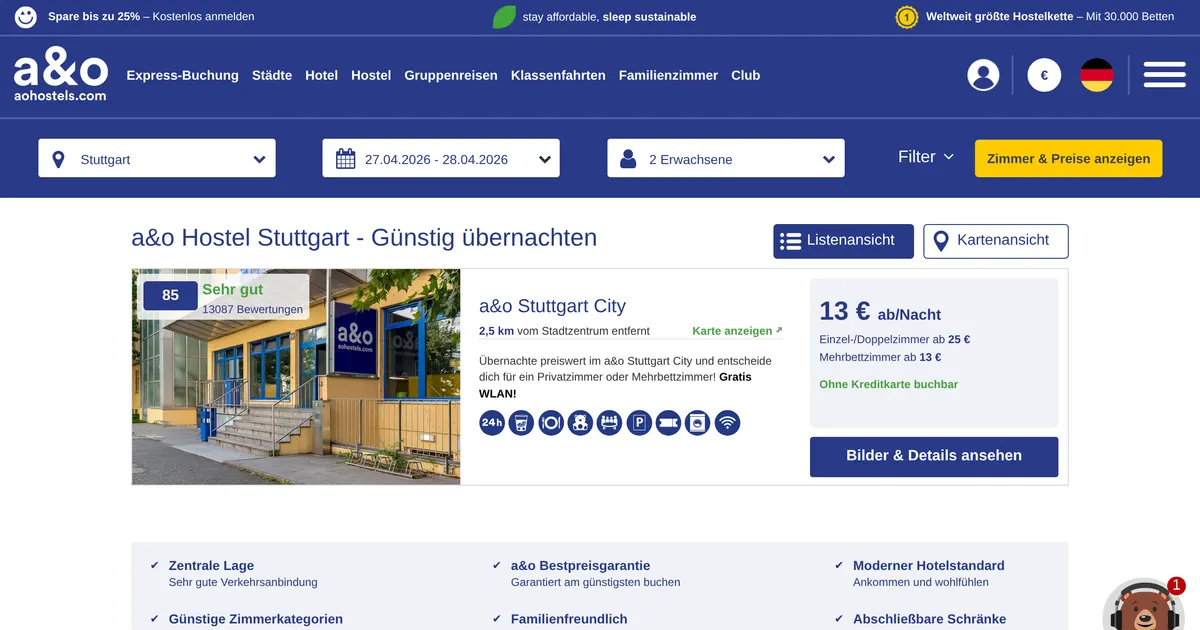Open Club navigation item
This screenshot has height=630, width=1200.
pos(746,75)
